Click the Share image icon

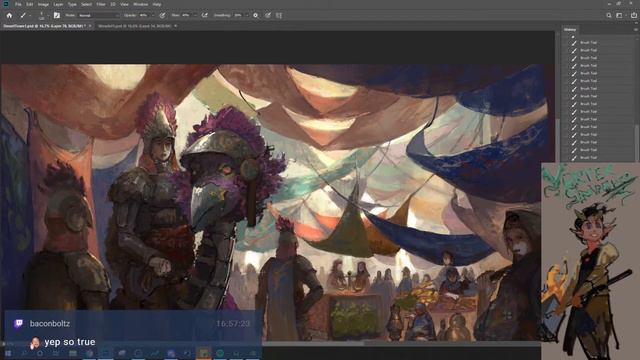coord(634,16)
